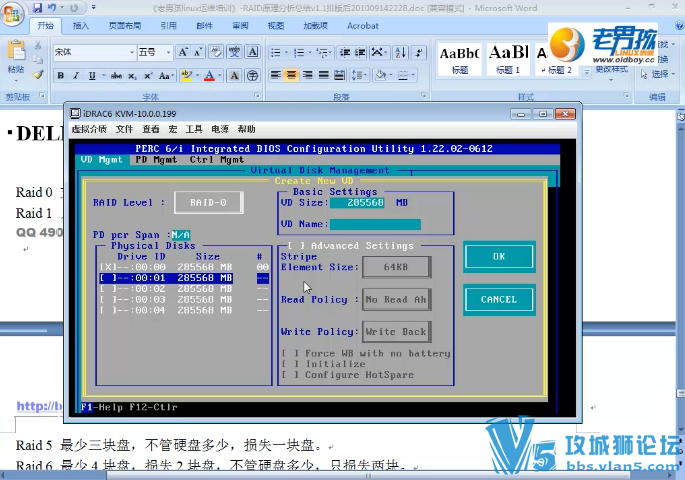Open the Change Case Aa dropdown

pyautogui.click(x=166, y=76)
